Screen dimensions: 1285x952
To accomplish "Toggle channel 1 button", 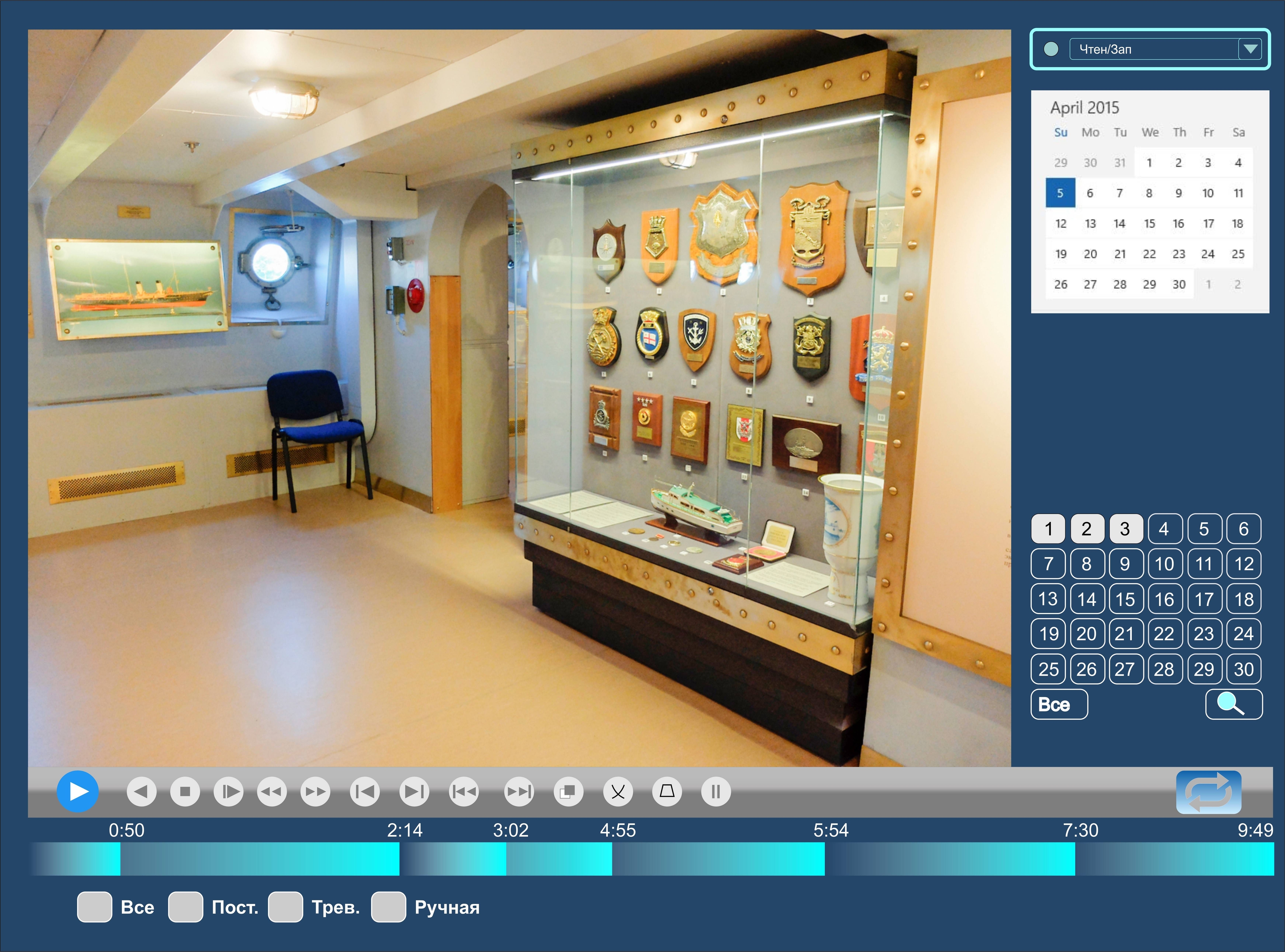I will [x=1048, y=528].
